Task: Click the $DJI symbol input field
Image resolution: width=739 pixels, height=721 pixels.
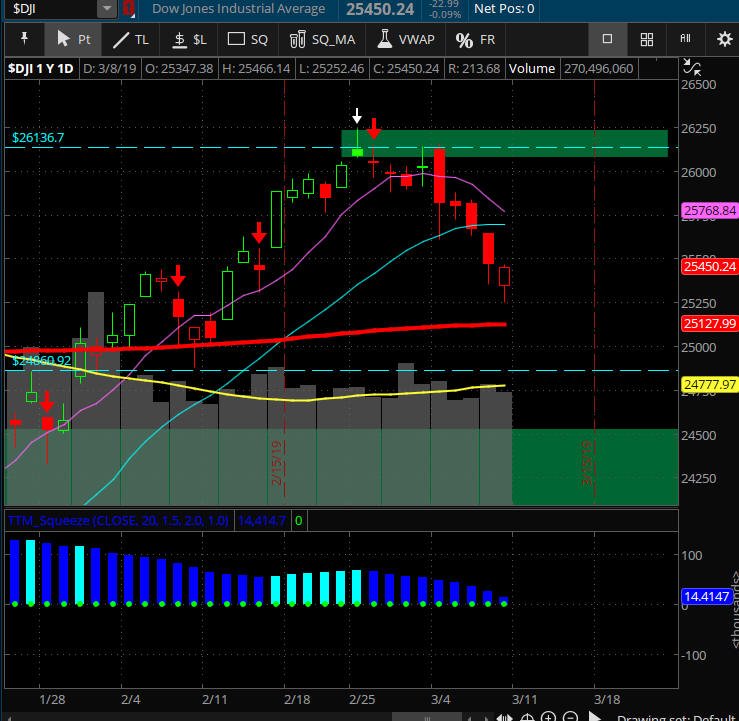Action: click(x=52, y=8)
